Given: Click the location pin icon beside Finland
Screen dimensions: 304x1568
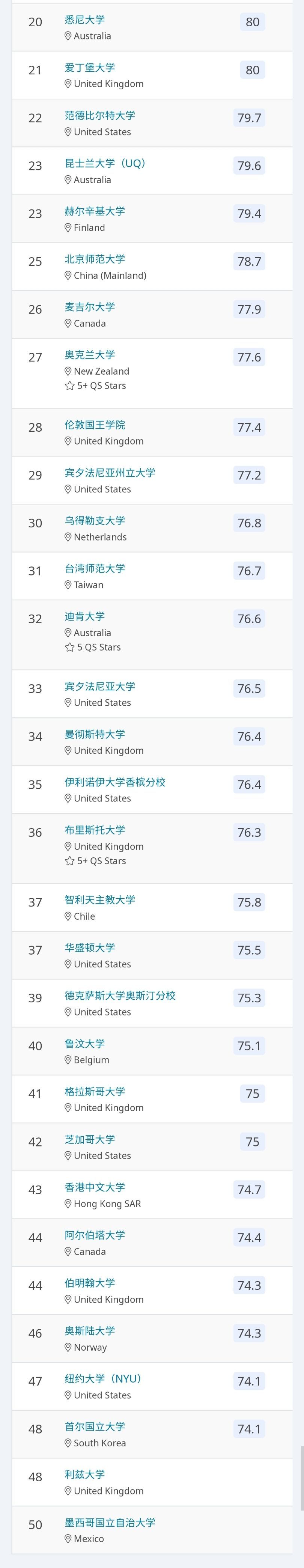Looking at the screenshot, I should [68, 227].
